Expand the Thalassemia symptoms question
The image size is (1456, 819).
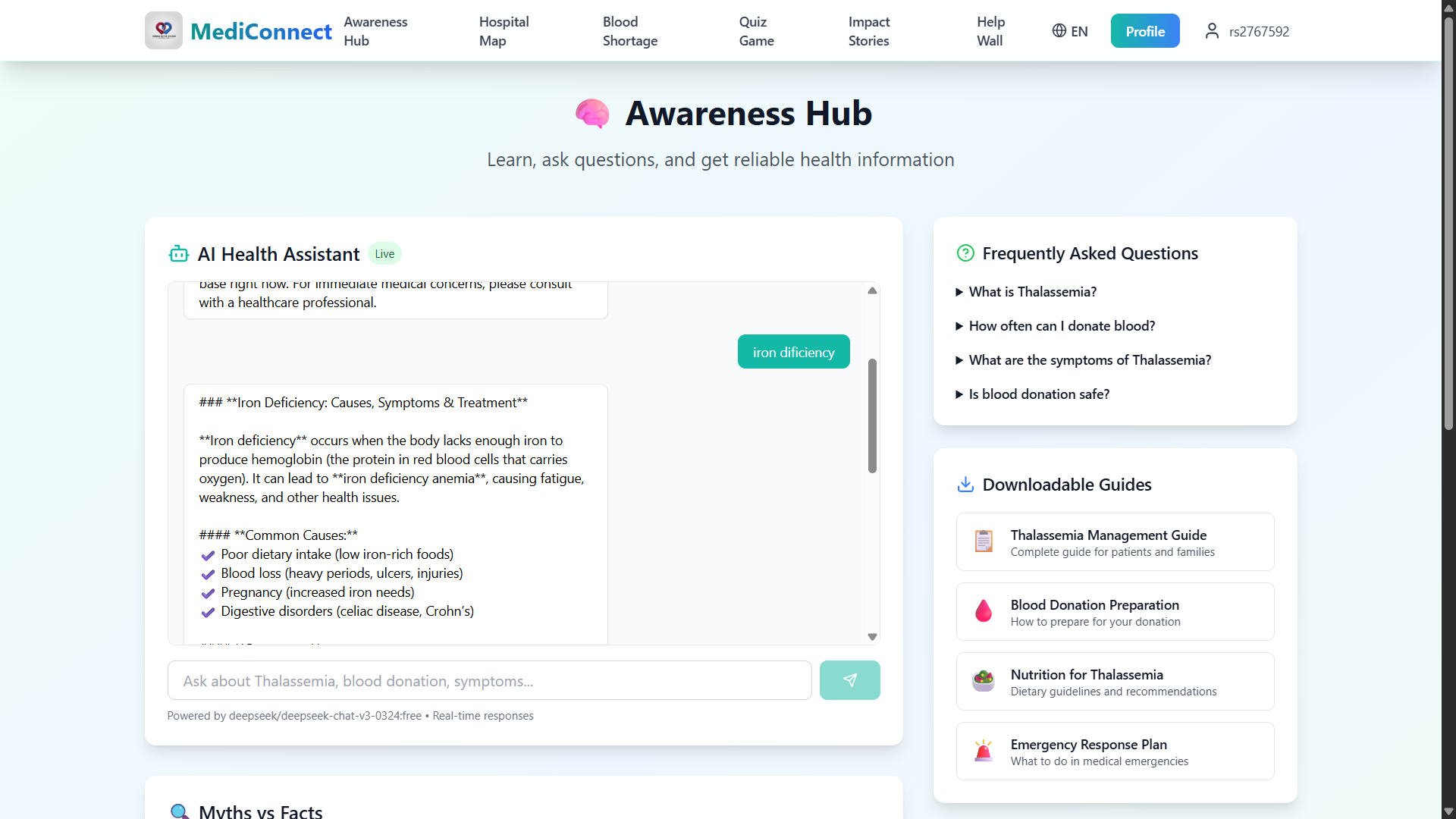[x=1090, y=360]
